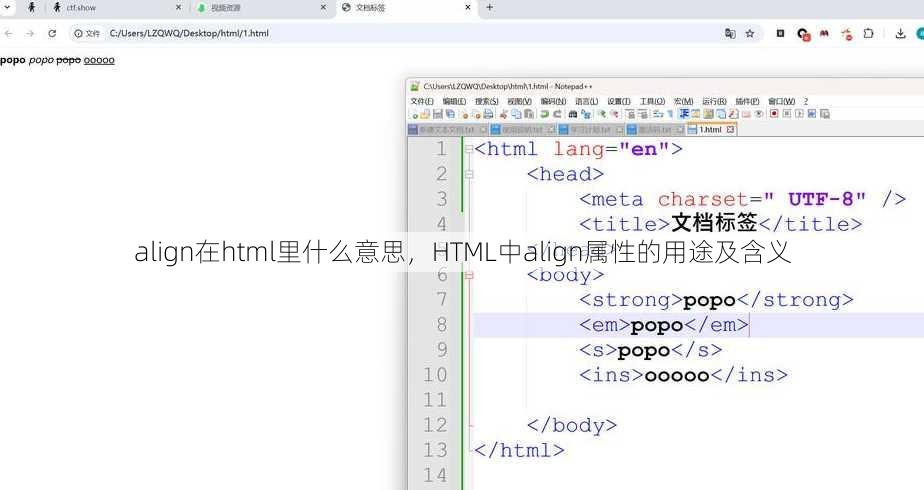Open the 运行(R) menu in Notepad++
The width and height of the screenshot is (924, 490).
(714, 101)
